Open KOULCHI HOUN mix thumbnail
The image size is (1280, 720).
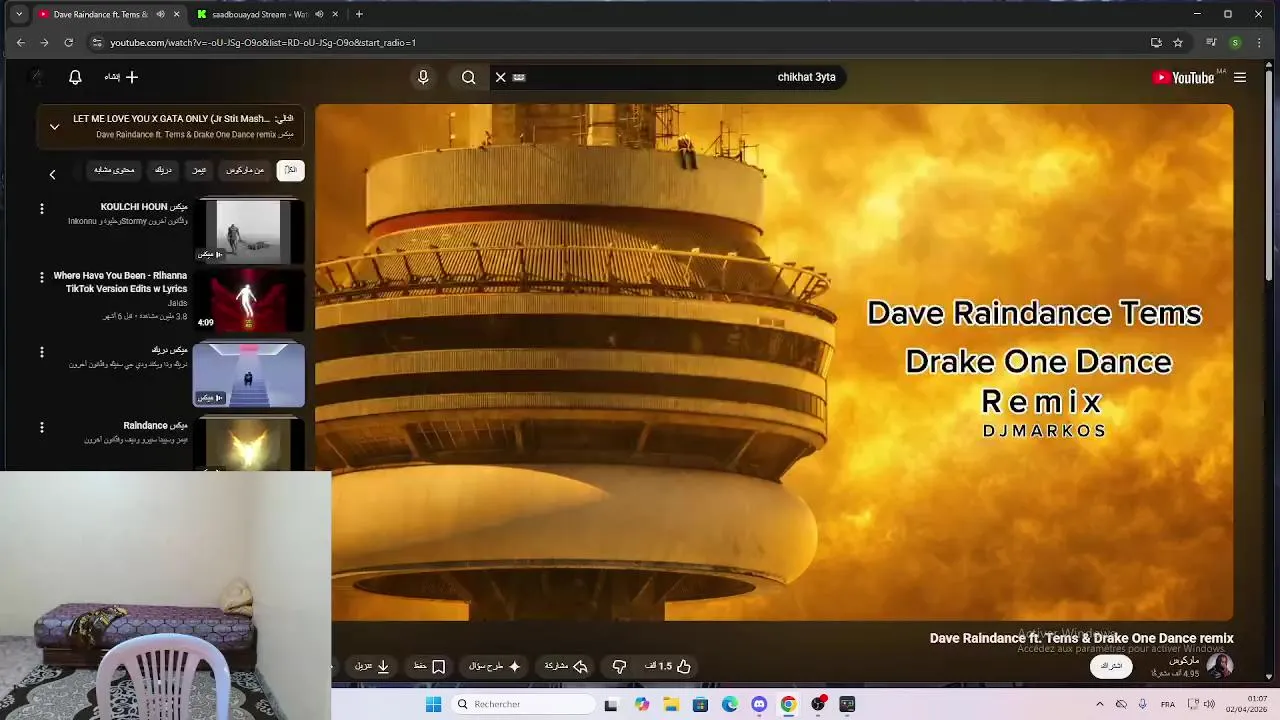tap(249, 231)
